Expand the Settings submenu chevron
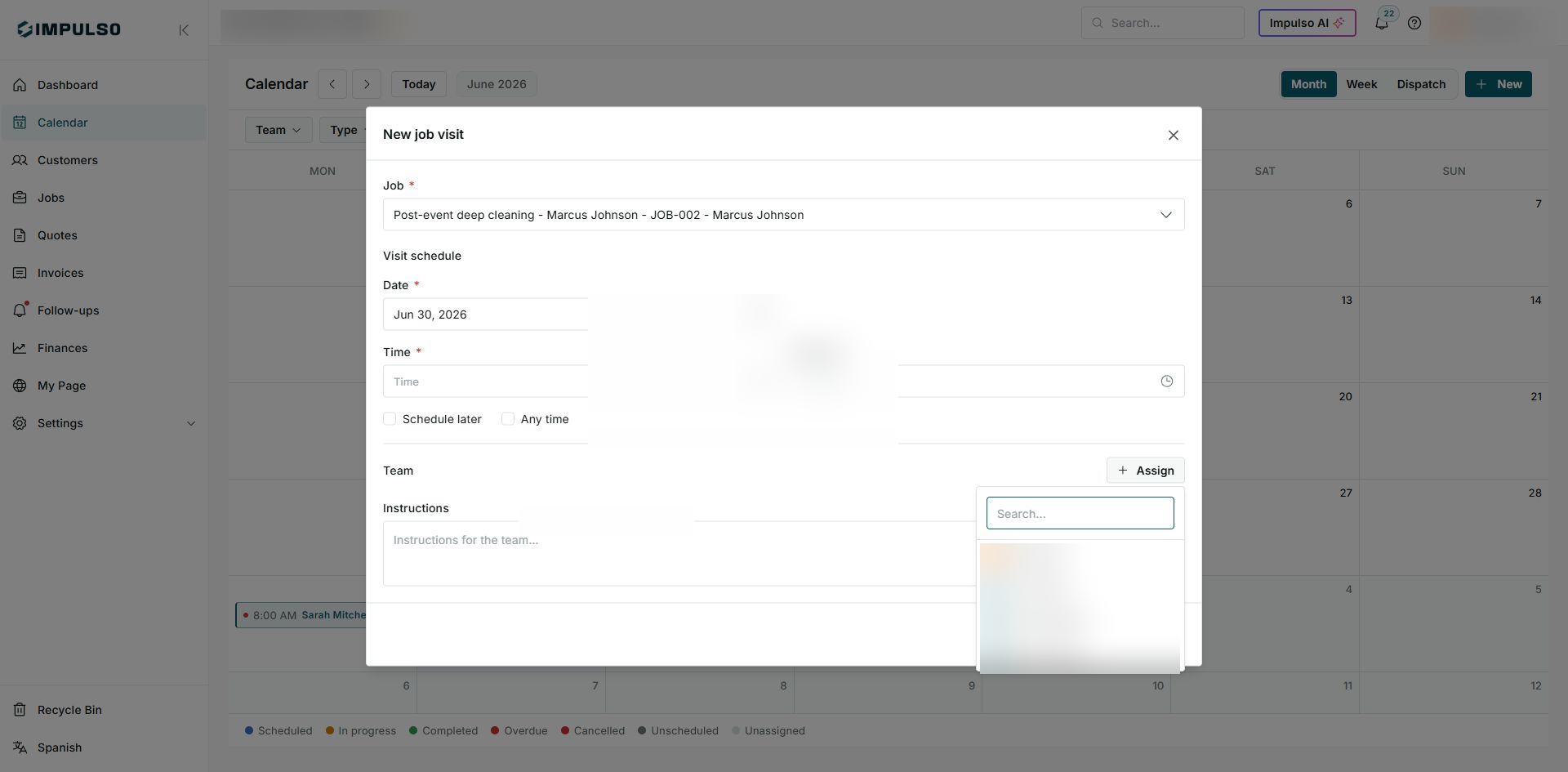 [x=191, y=423]
